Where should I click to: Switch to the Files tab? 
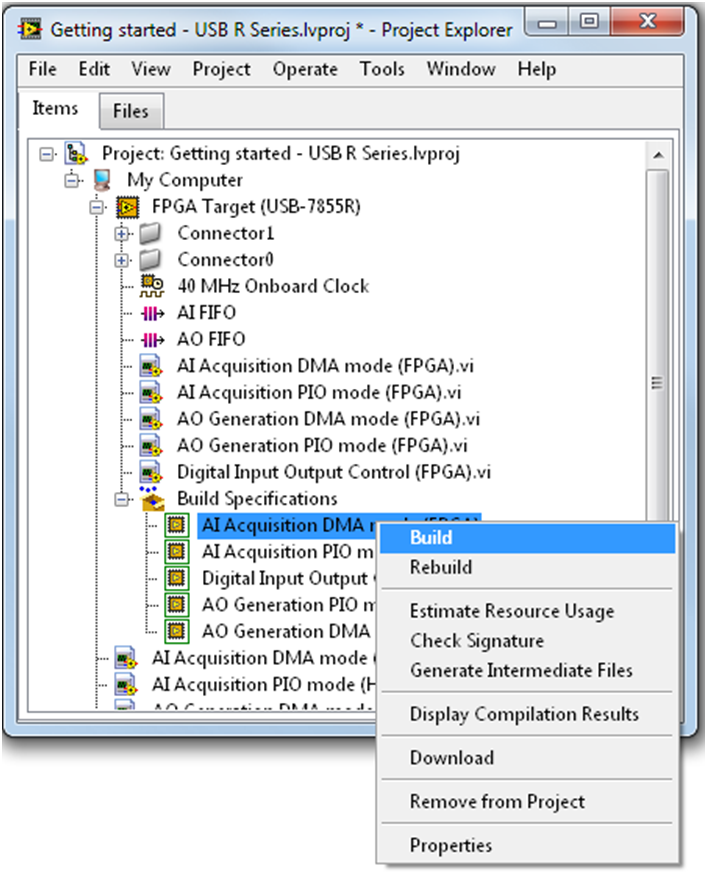(130, 111)
